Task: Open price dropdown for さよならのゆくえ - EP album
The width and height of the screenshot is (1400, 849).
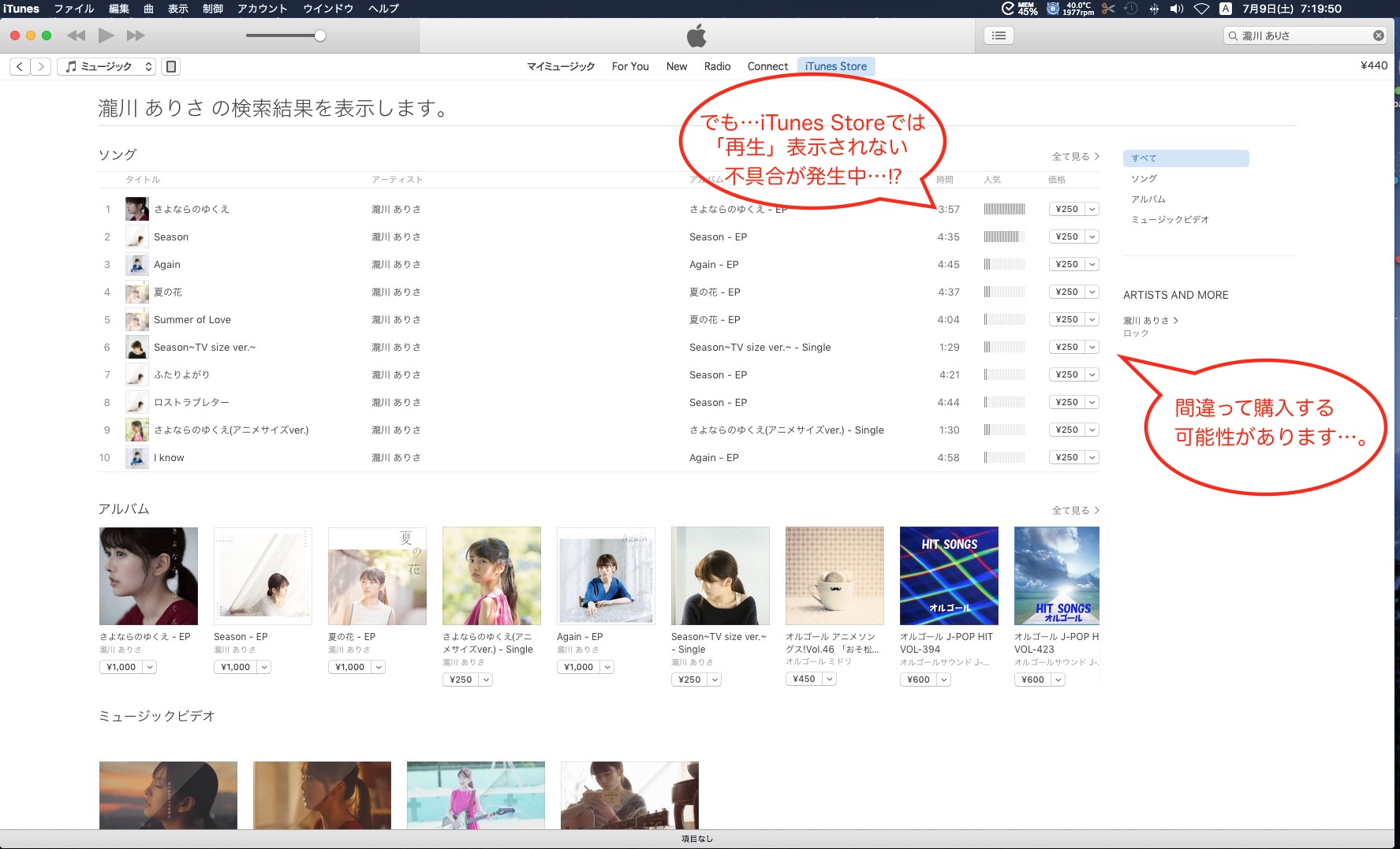Action: click(x=150, y=667)
